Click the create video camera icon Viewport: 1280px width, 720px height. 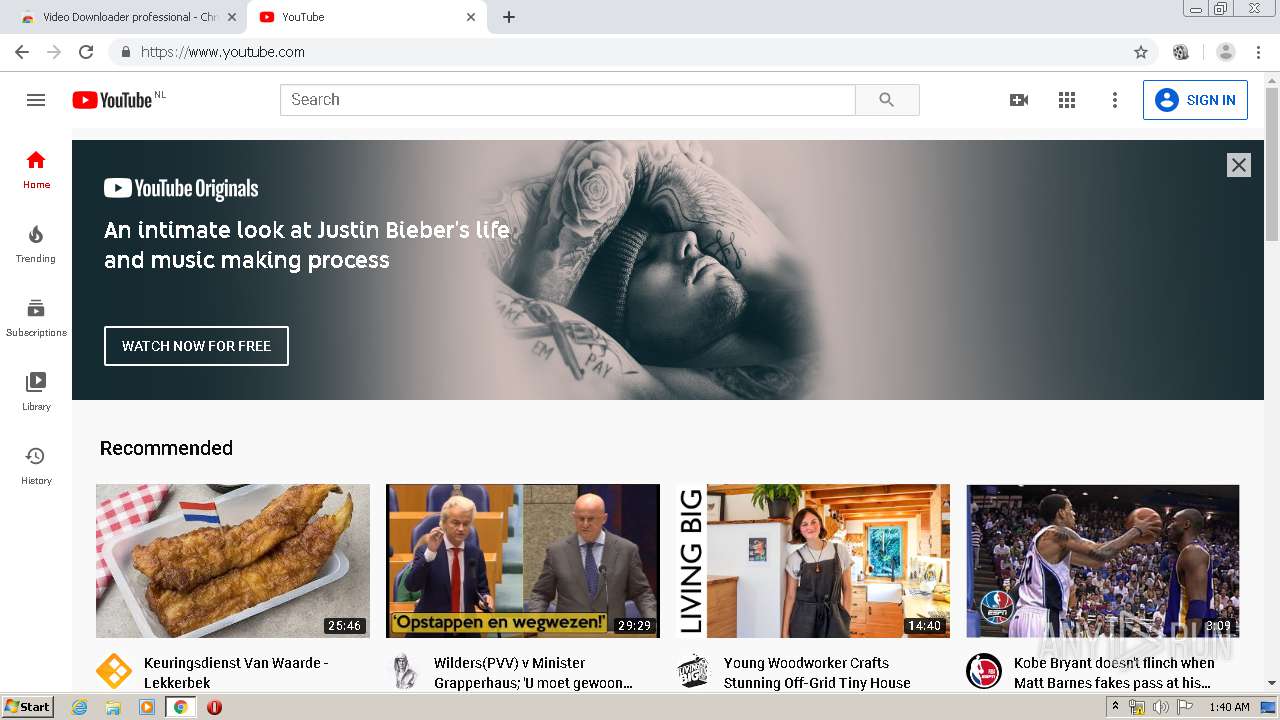(x=1019, y=100)
